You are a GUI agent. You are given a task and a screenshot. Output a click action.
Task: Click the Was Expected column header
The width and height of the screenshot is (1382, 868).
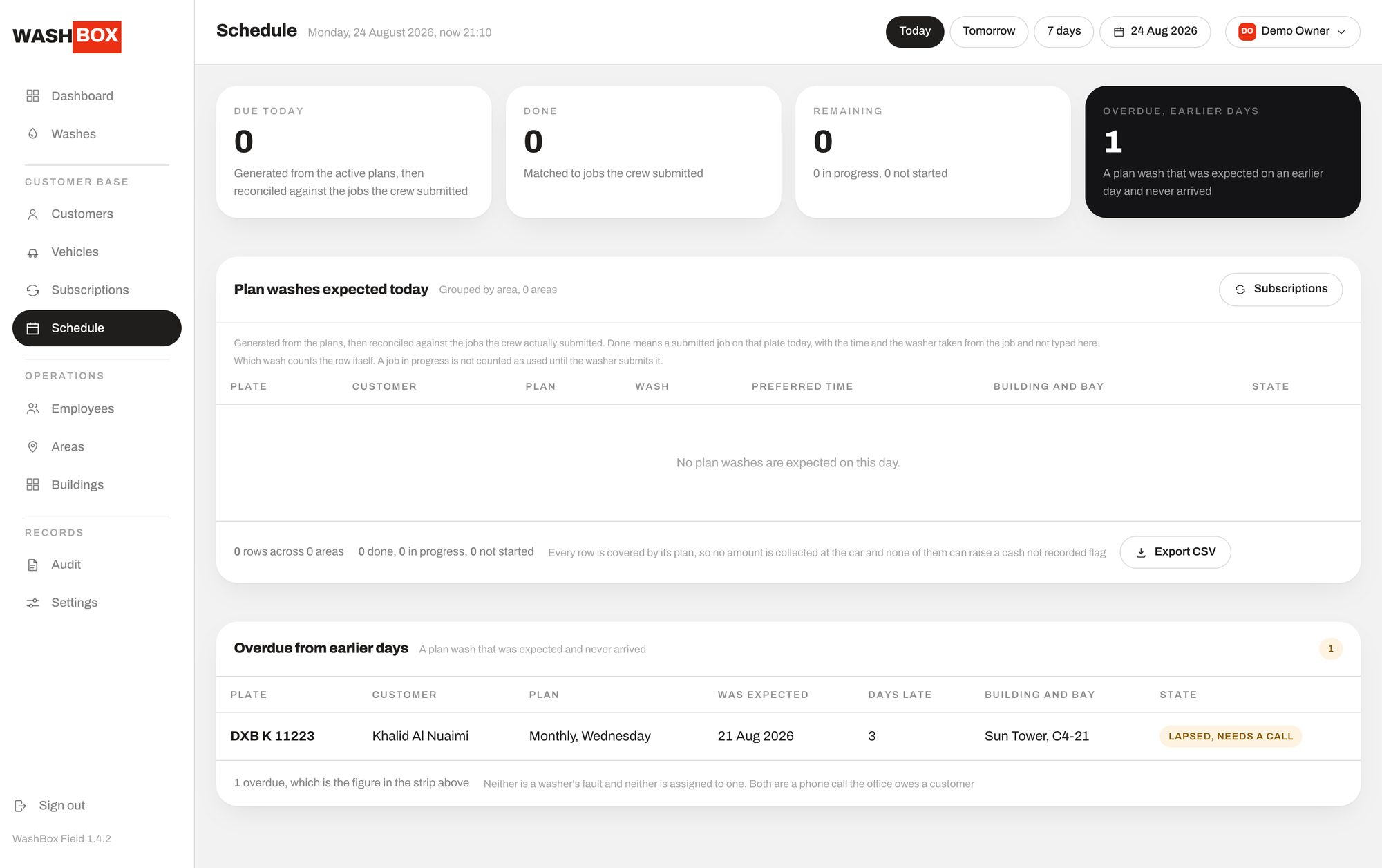763,695
